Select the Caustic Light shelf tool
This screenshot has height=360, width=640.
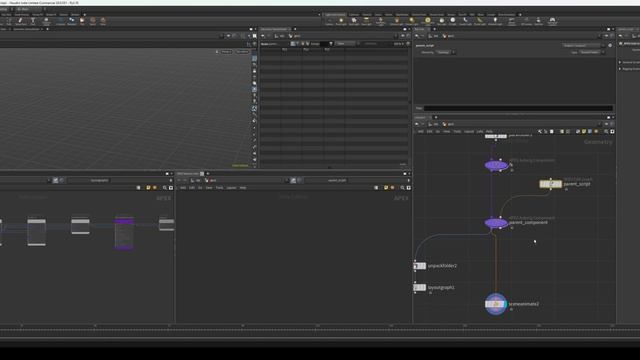(465, 21)
